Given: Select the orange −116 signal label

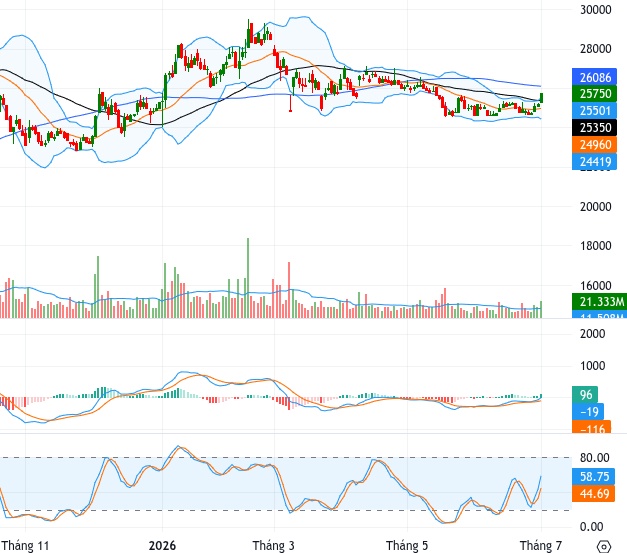Looking at the screenshot, I should [591, 427].
